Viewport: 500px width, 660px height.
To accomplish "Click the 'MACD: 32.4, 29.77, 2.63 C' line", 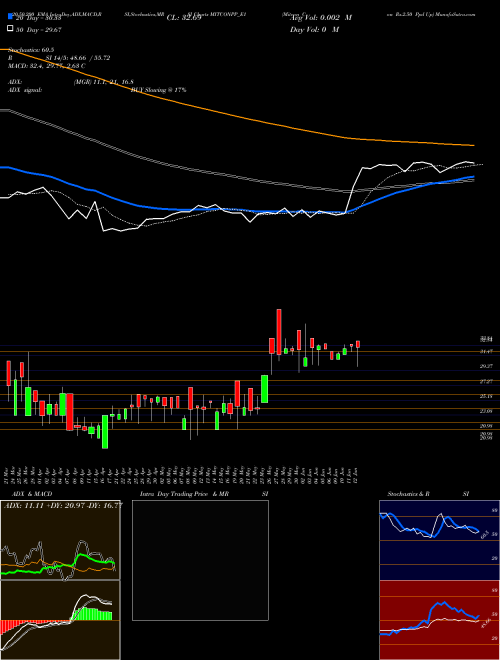I will [47, 66].
